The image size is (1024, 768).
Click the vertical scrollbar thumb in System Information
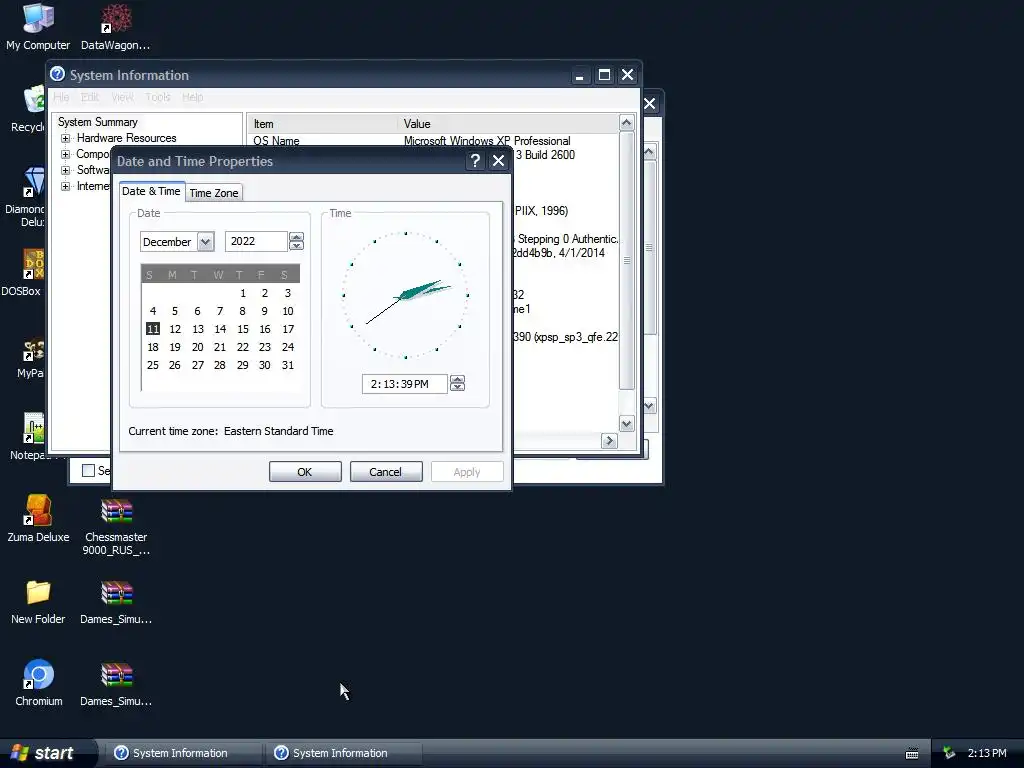pos(626,260)
